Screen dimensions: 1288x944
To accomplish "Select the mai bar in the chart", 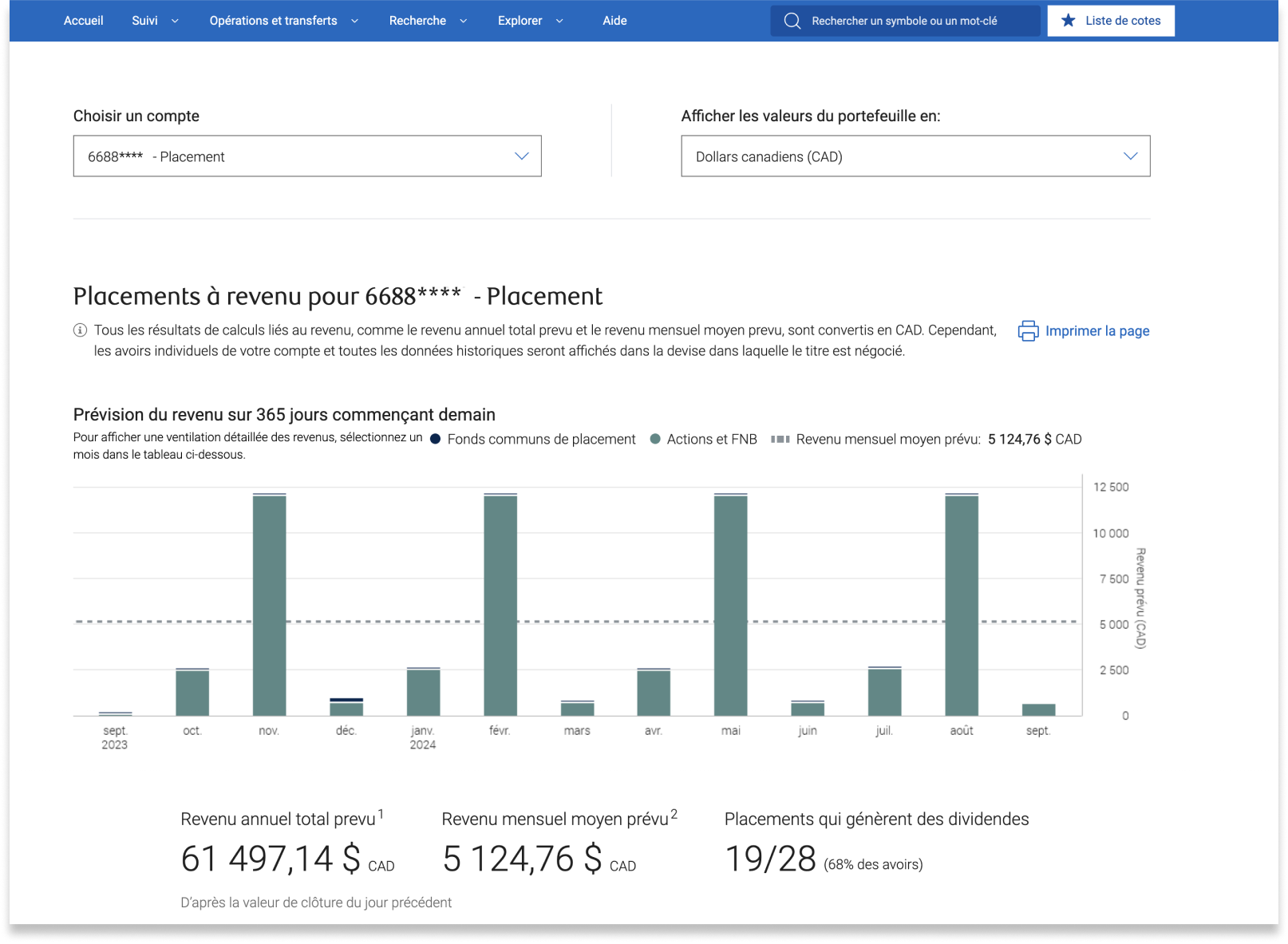I will [x=731, y=604].
